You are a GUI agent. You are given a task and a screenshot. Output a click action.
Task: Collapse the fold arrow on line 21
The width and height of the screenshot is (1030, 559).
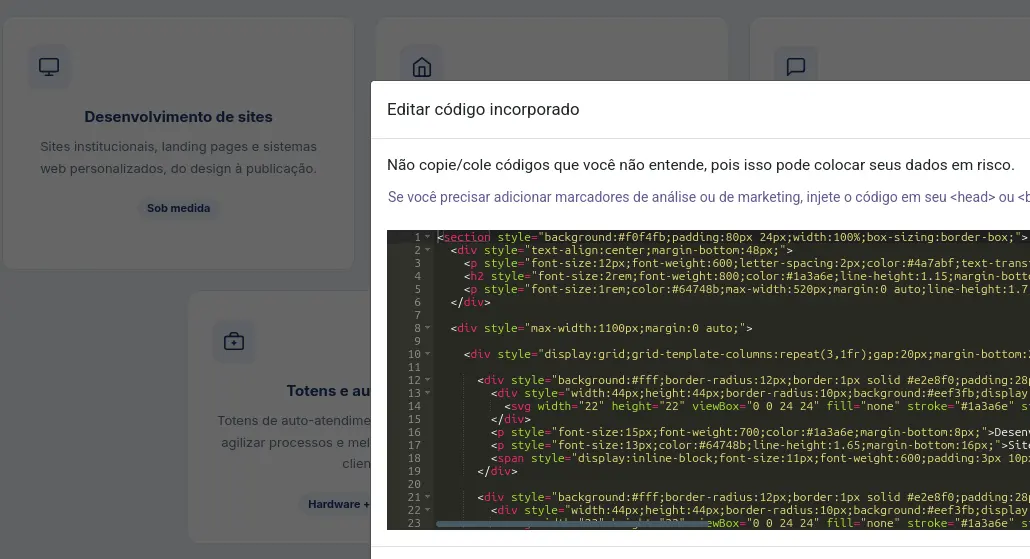pos(428,497)
